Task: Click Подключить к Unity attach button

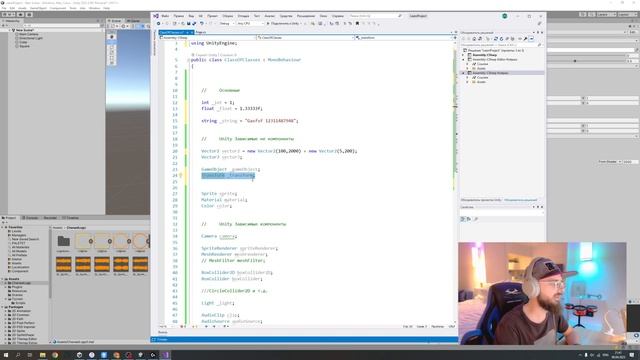Action: (285, 24)
